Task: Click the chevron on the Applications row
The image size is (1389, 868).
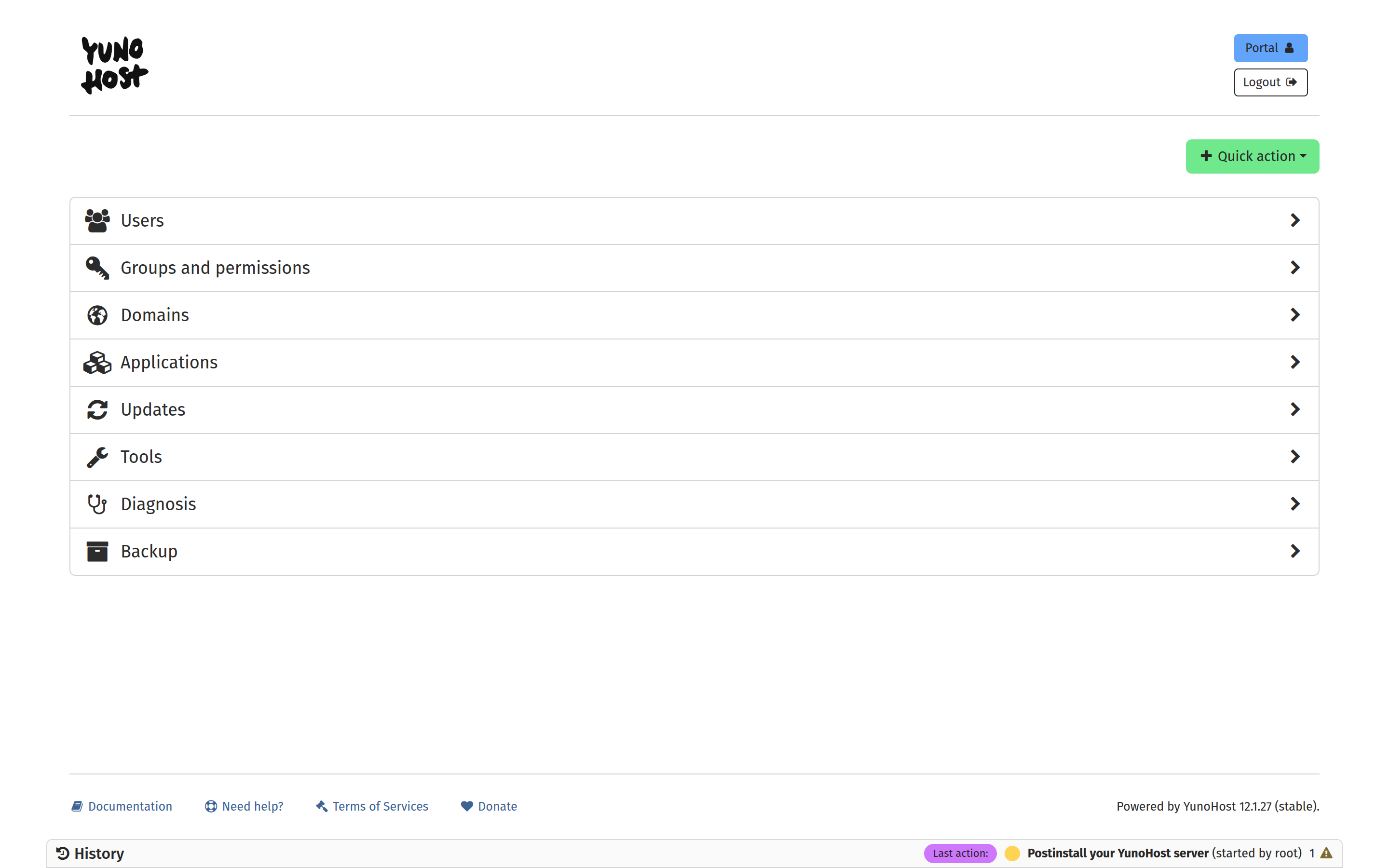Action: coord(1295,362)
